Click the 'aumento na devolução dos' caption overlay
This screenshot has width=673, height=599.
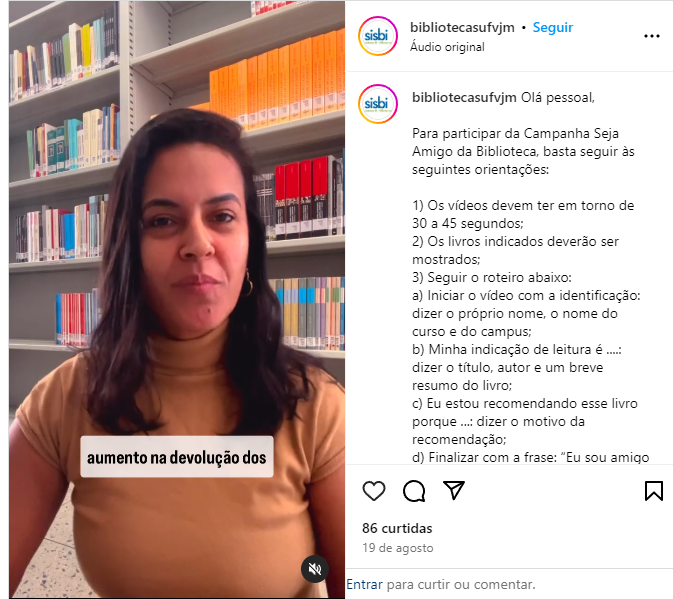pos(177,457)
